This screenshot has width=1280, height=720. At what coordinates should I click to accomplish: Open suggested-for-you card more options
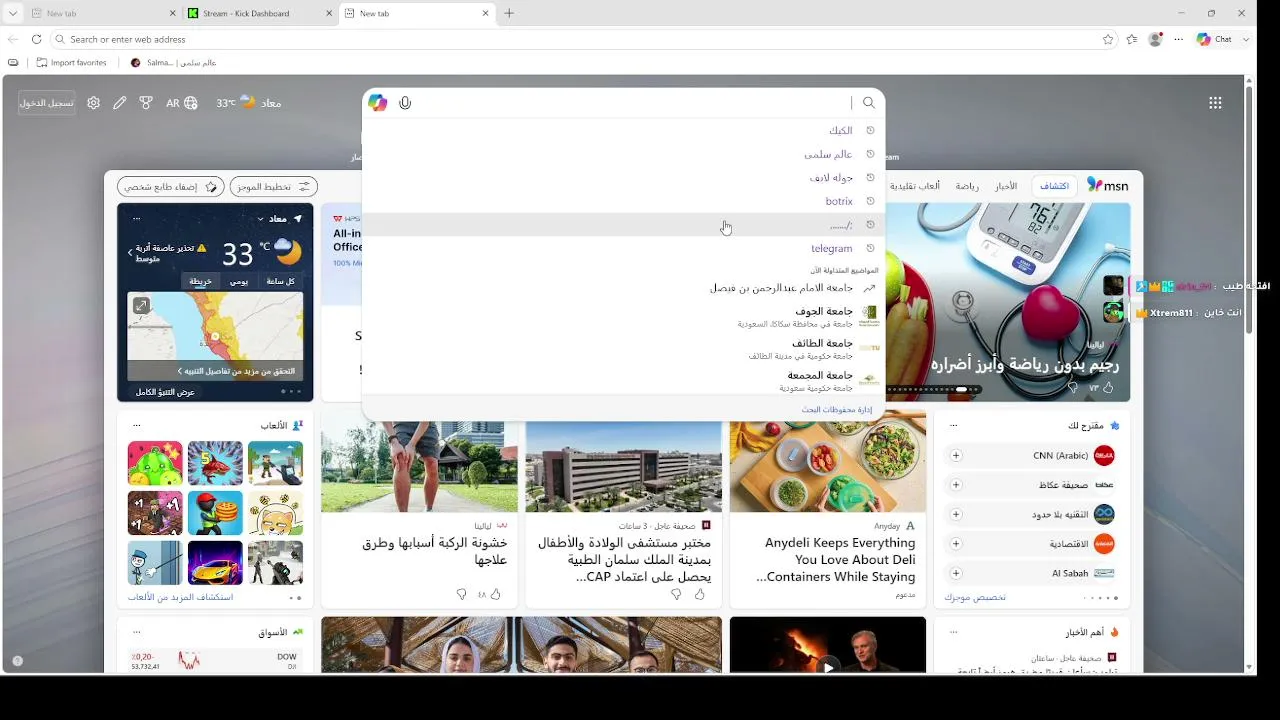(953, 425)
